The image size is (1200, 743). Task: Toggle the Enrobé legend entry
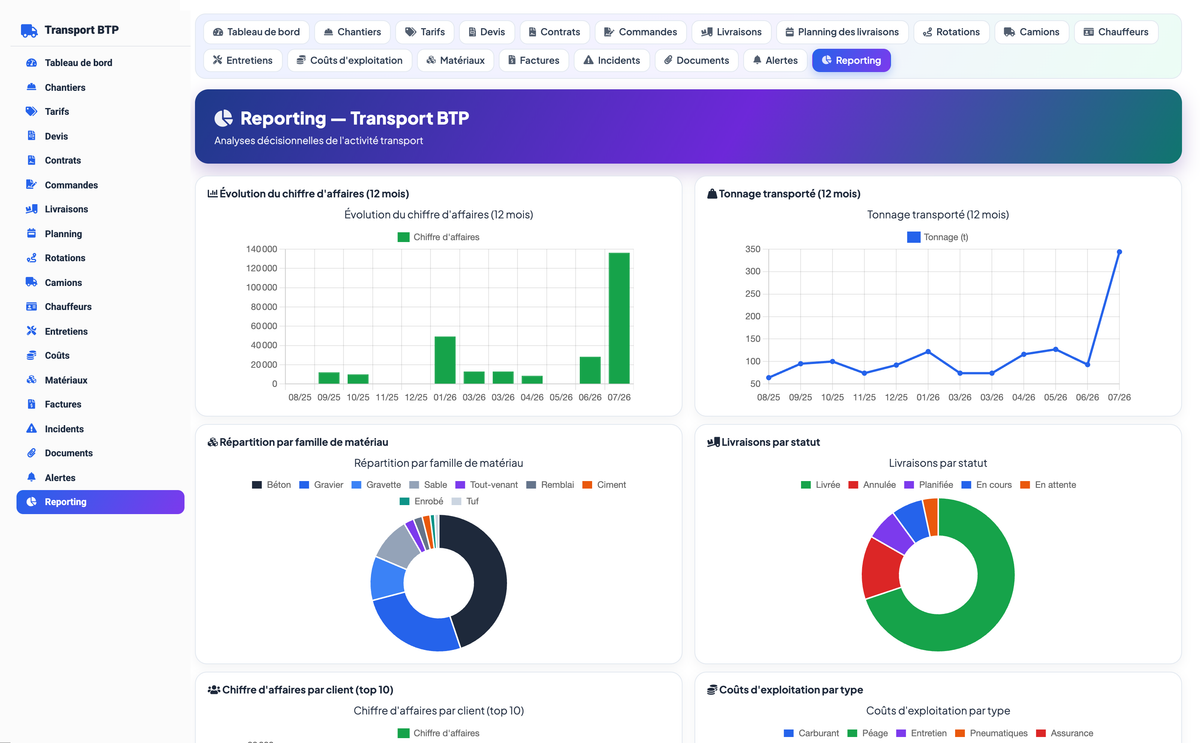coord(421,501)
